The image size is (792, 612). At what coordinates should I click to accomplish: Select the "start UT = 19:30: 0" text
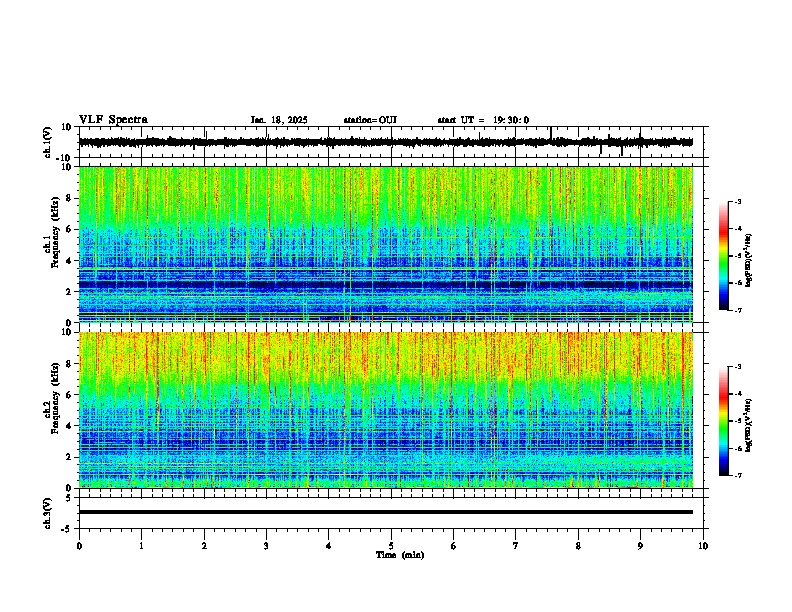click(x=483, y=120)
